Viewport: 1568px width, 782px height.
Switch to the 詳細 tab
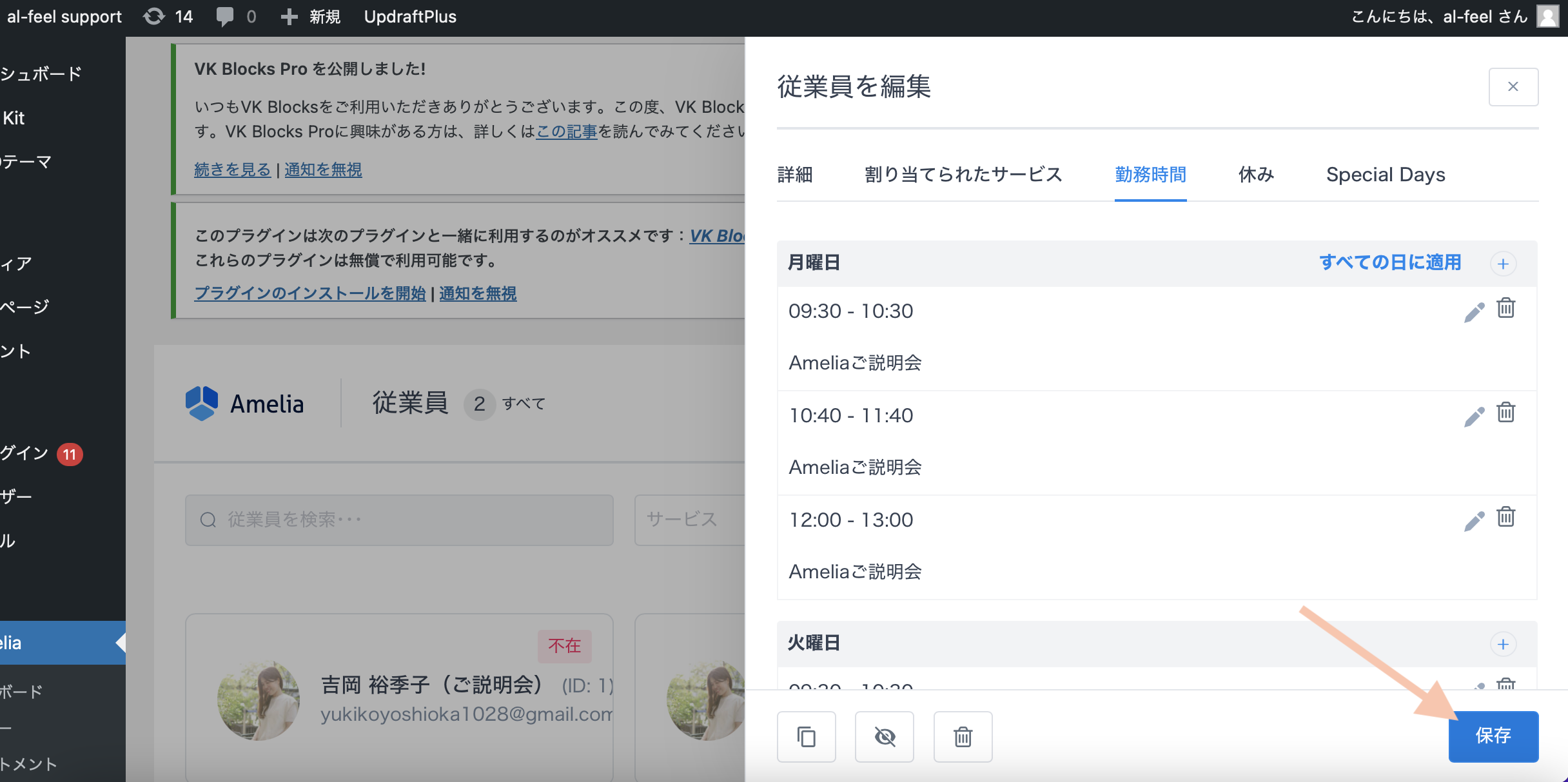tap(795, 175)
